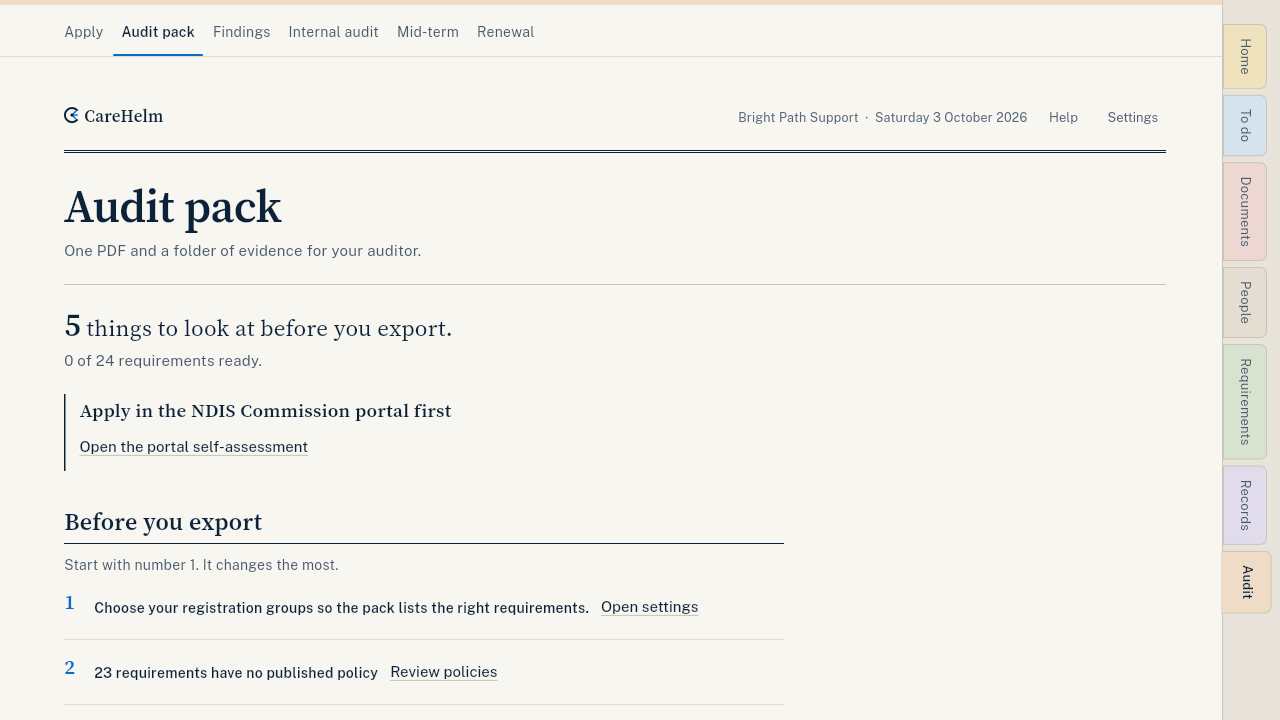Click 'Choose your registration groups' item text

click(x=341, y=608)
